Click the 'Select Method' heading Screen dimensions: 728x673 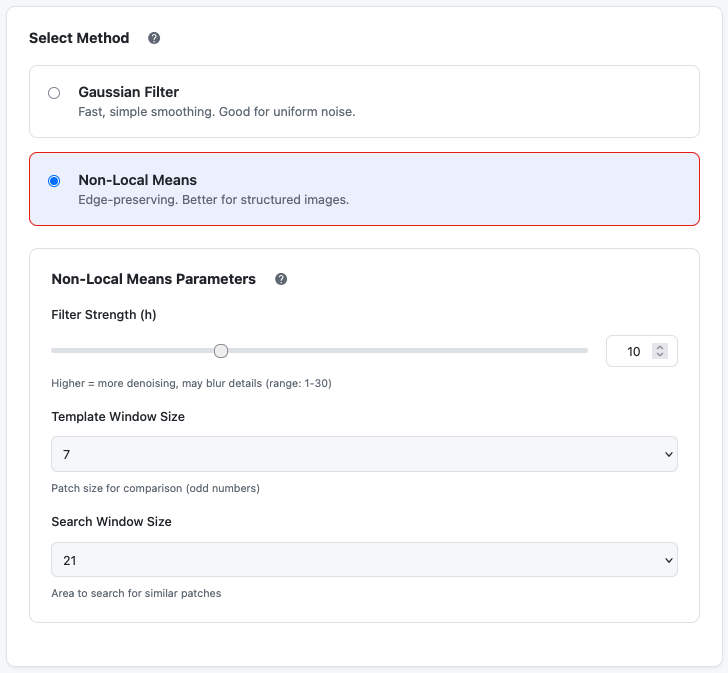[79, 38]
